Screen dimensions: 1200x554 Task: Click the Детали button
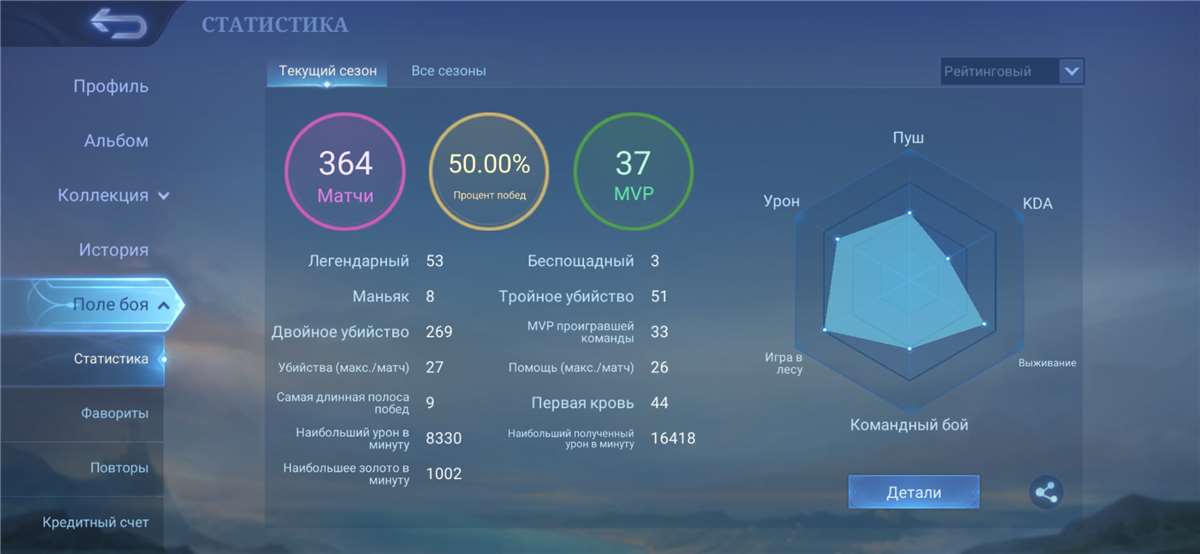point(914,492)
